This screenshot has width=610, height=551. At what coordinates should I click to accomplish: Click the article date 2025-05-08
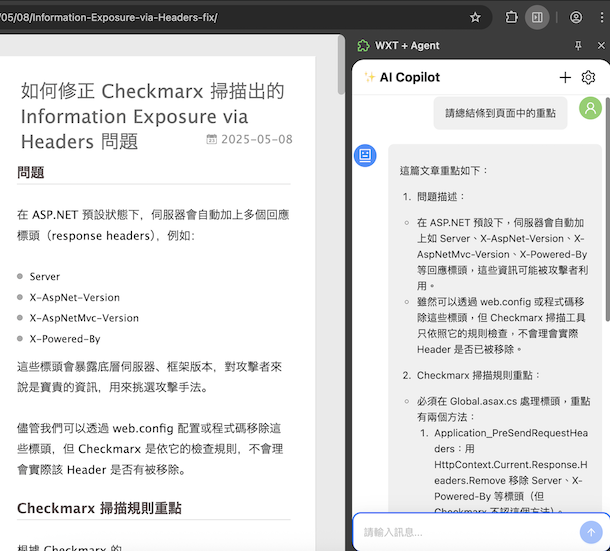257,139
